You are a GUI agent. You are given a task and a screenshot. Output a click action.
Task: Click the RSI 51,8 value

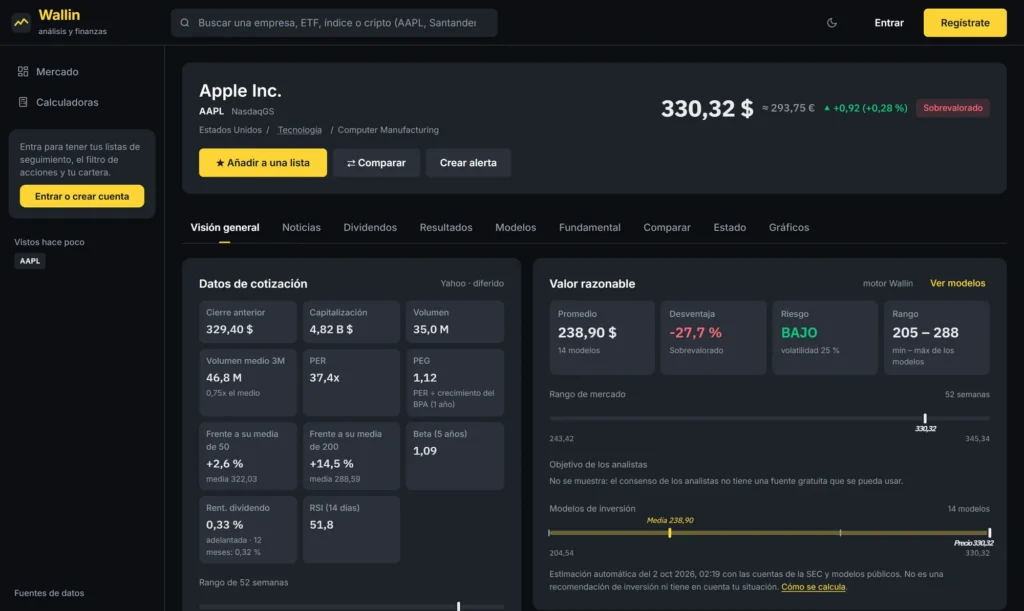pyautogui.click(x=321, y=525)
